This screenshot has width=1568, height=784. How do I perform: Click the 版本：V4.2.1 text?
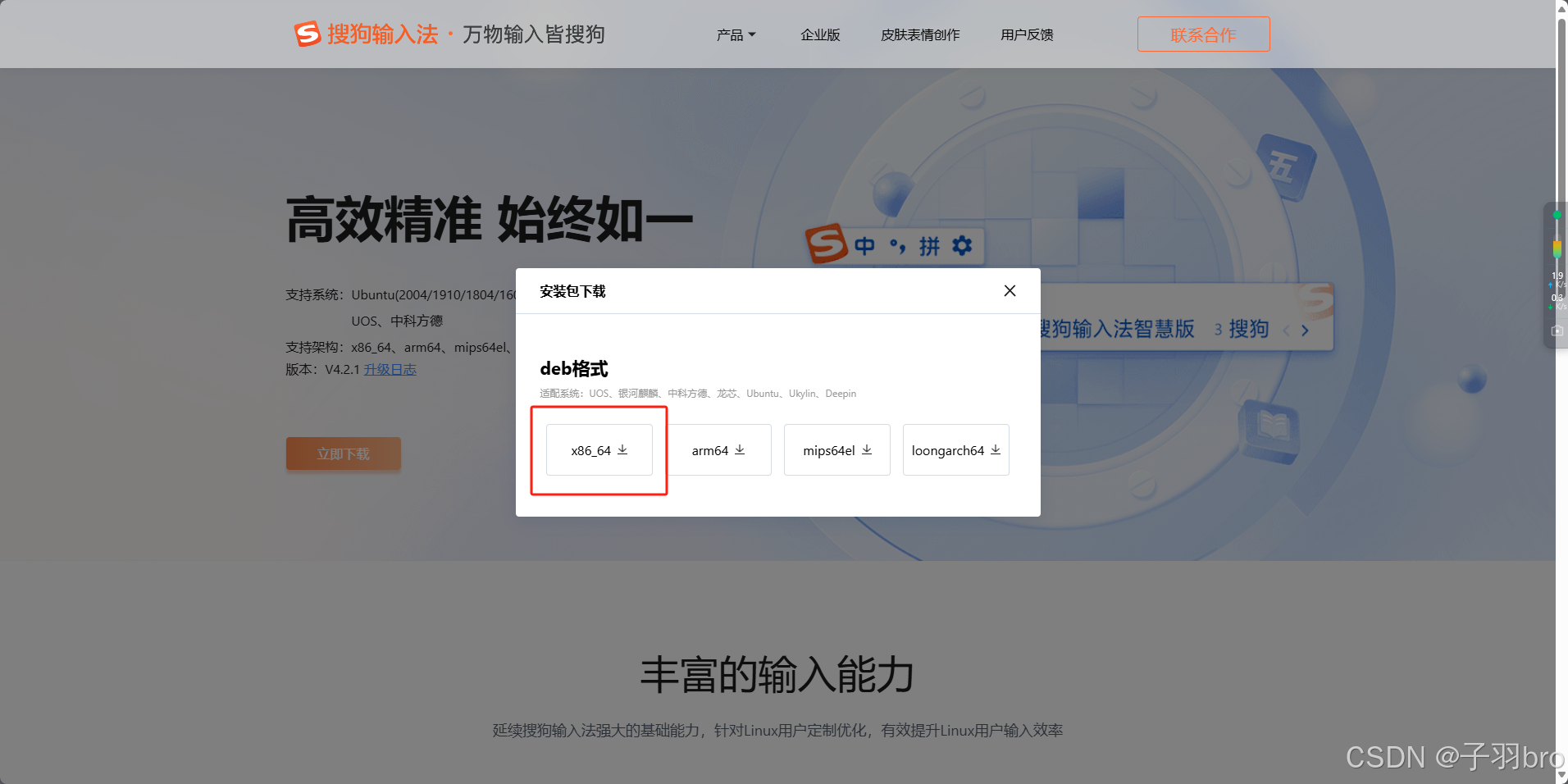[322, 370]
